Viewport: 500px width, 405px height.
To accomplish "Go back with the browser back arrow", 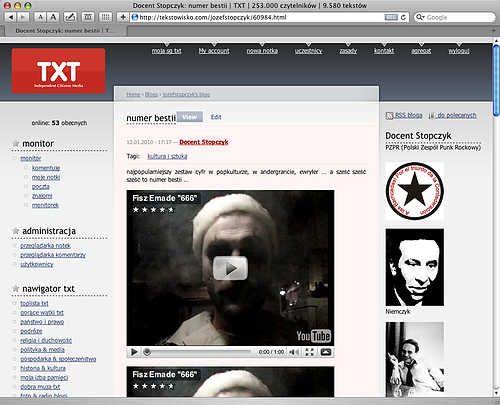I will (11, 17).
